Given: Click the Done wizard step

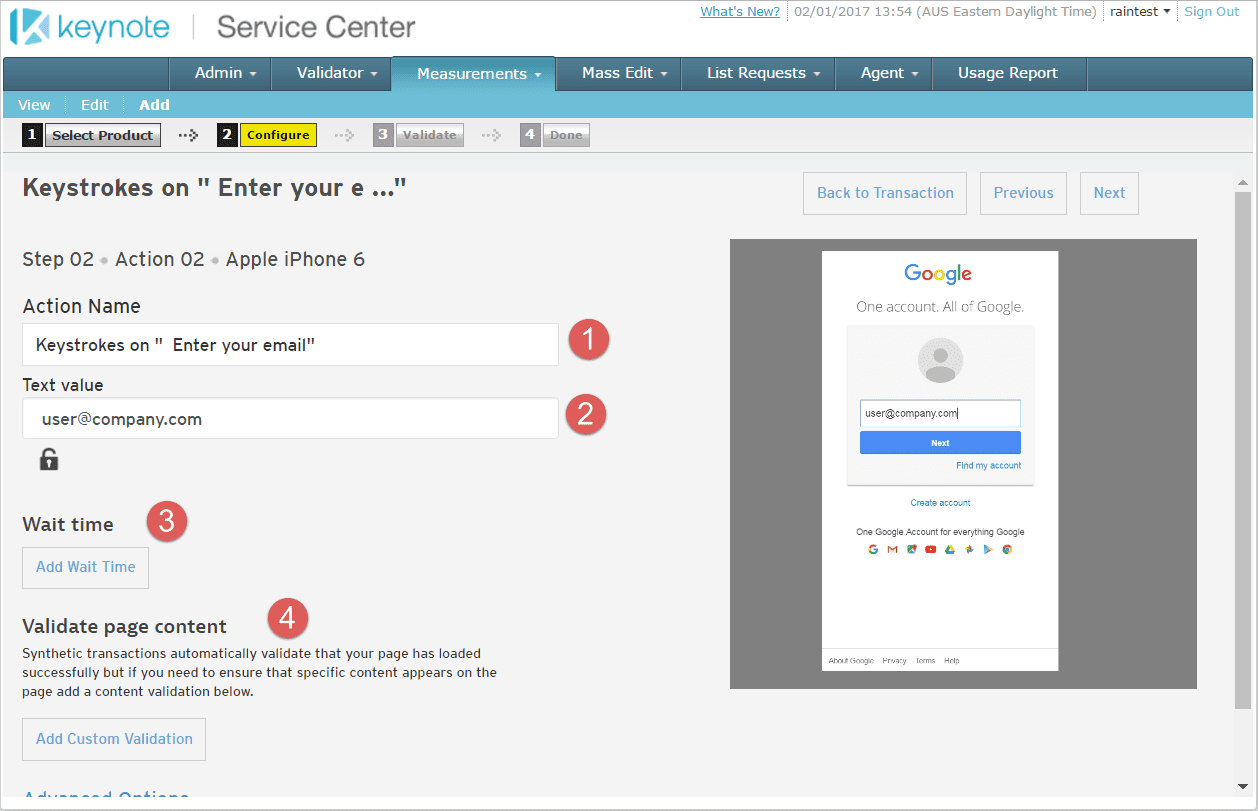Looking at the screenshot, I should (566, 135).
